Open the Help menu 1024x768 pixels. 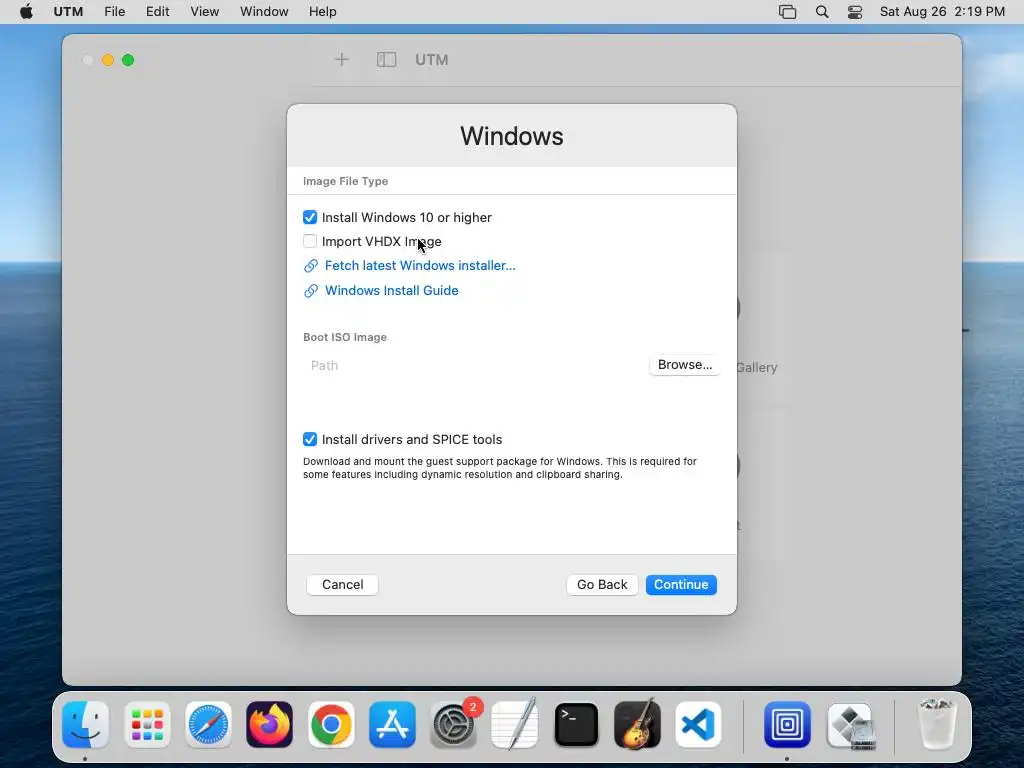(x=323, y=12)
